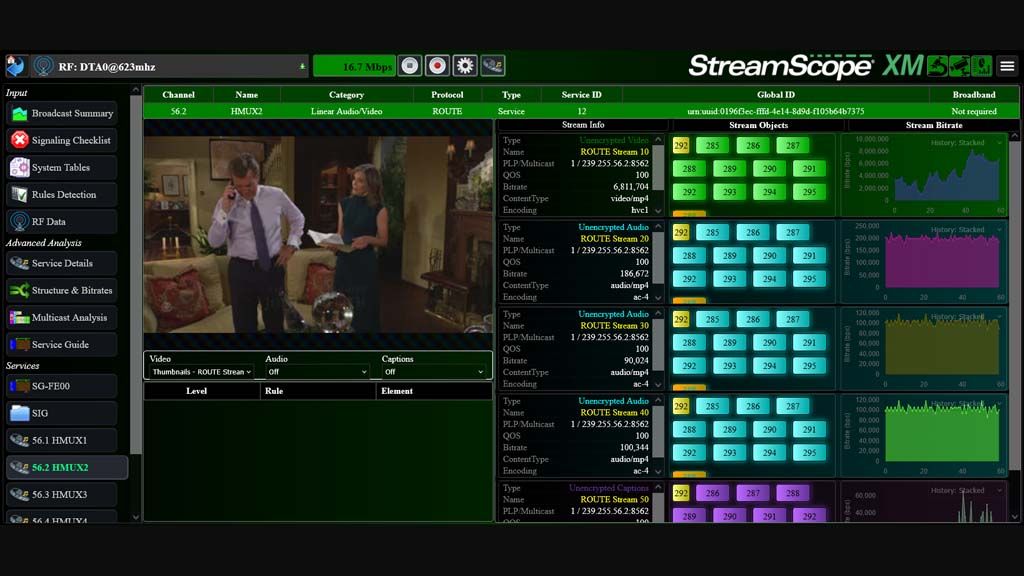Viewport: 1024px width, 576px height.
Task: Open the settings gear in toolbar
Action: 465,66
